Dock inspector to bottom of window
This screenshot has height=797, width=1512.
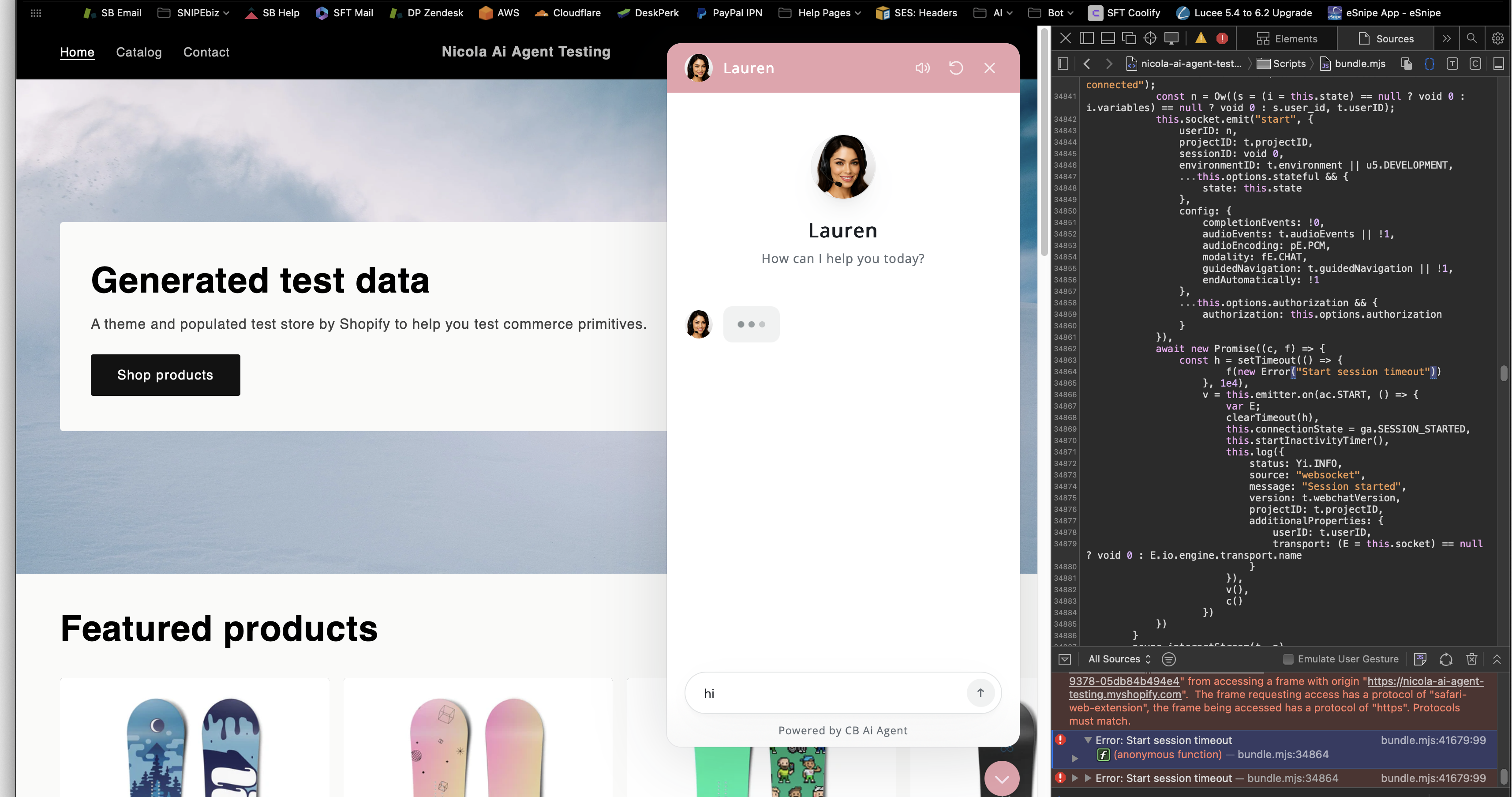point(1108,39)
